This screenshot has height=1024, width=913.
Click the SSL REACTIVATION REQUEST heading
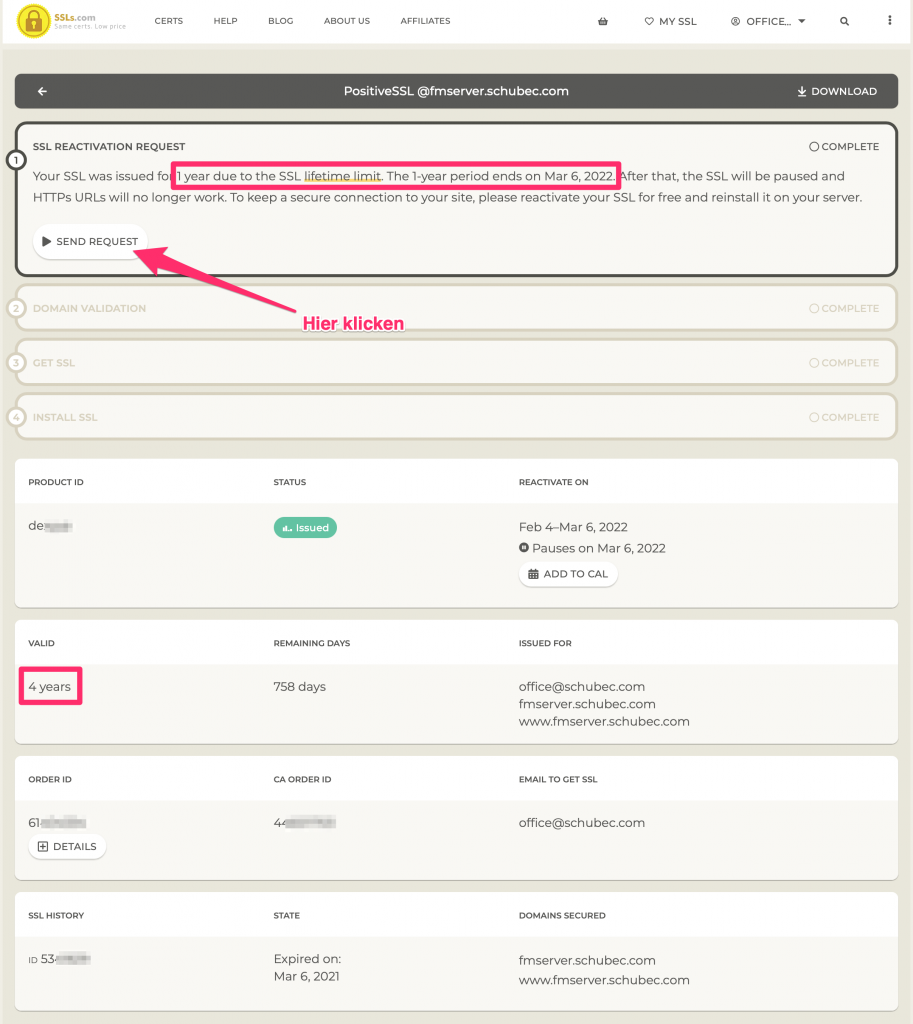coord(109,147)
